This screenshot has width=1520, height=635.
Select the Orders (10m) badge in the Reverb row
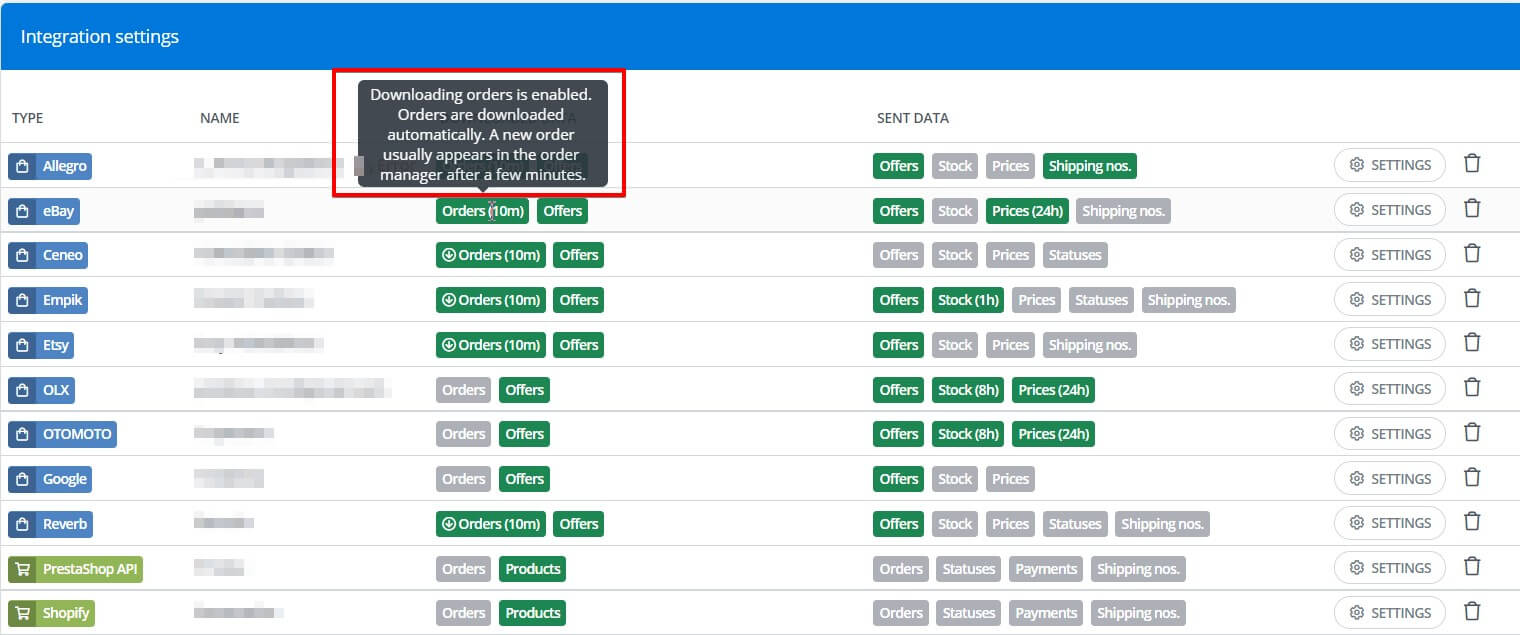click(491, 524)
